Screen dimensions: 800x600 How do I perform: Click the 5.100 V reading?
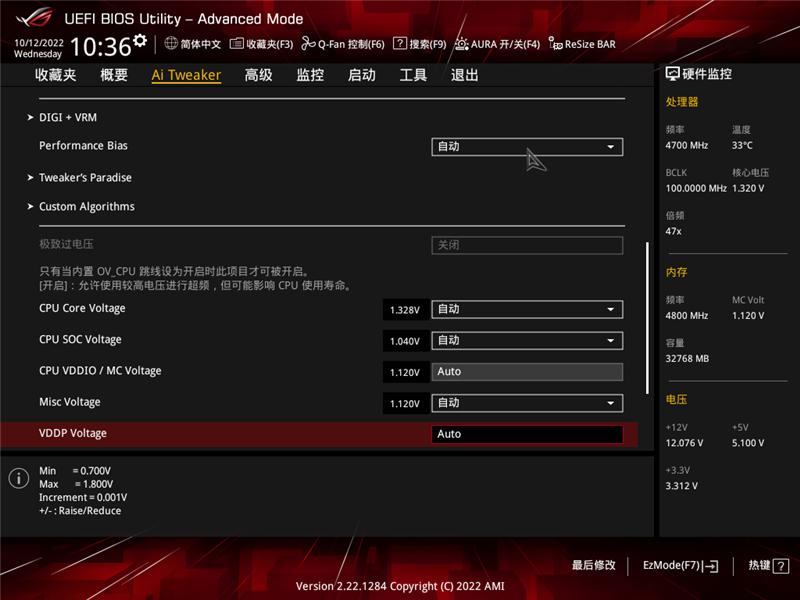[748, 443]
